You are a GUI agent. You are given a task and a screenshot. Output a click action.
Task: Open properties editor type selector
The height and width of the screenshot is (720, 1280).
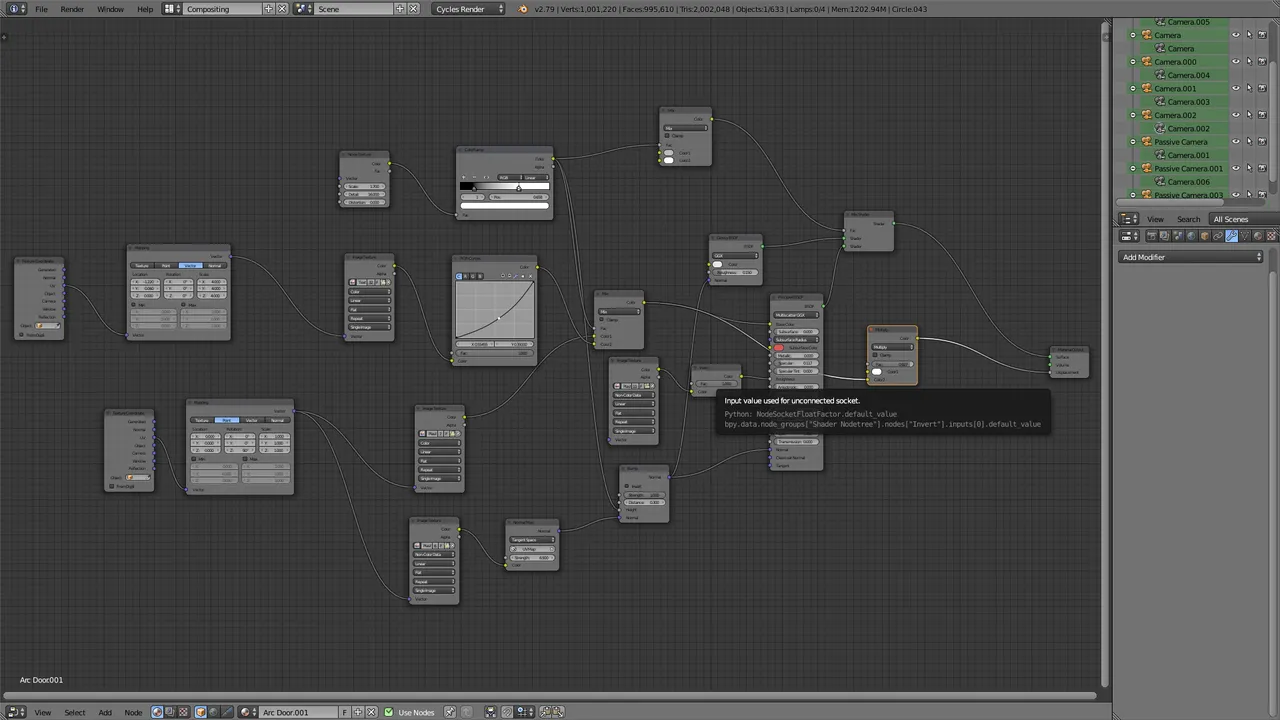(1129, 236)
